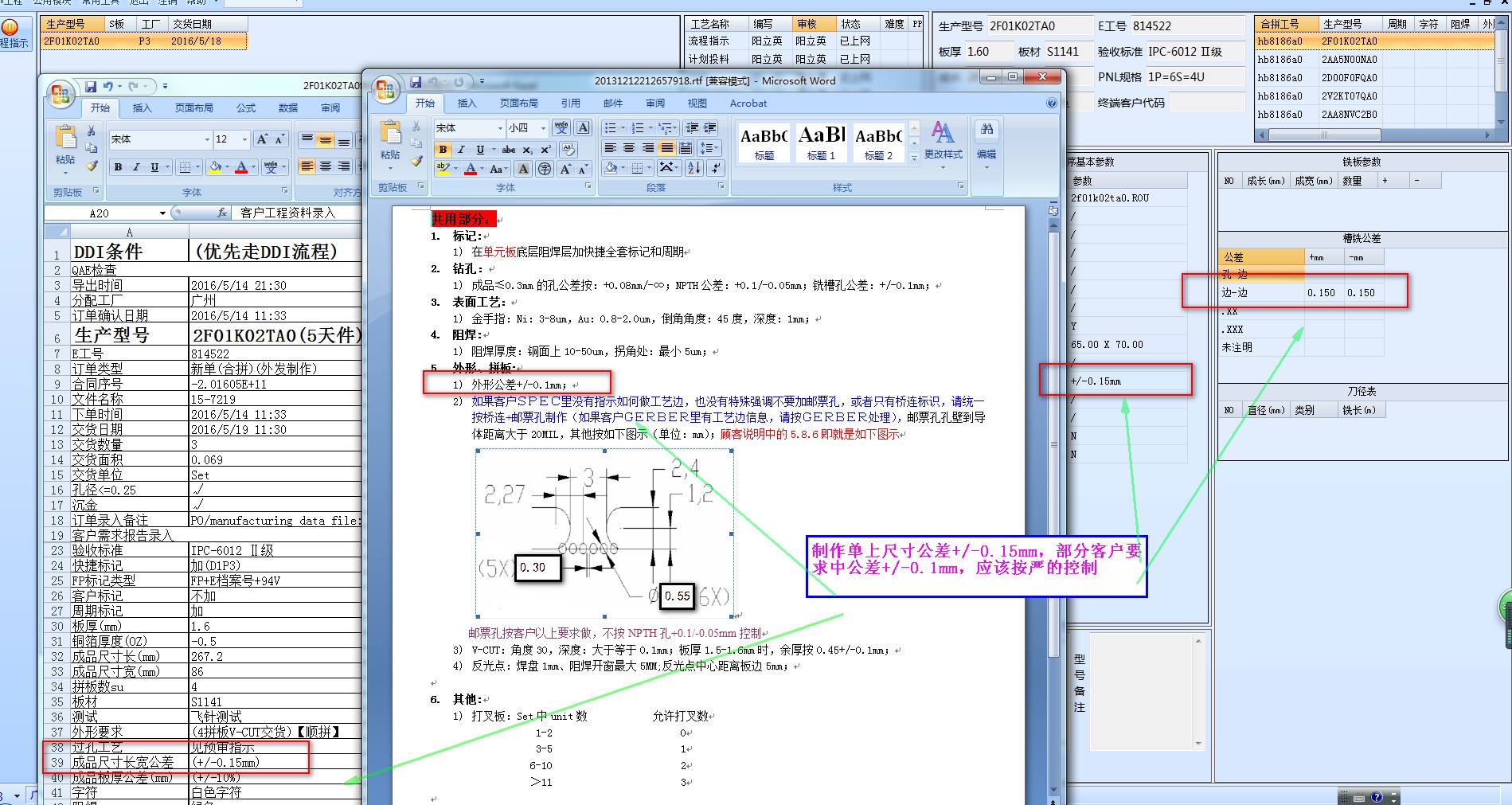Viewport: 1512px width, 805px height.
Task: Open Excel 公式 tab
Action: point(246,108)
